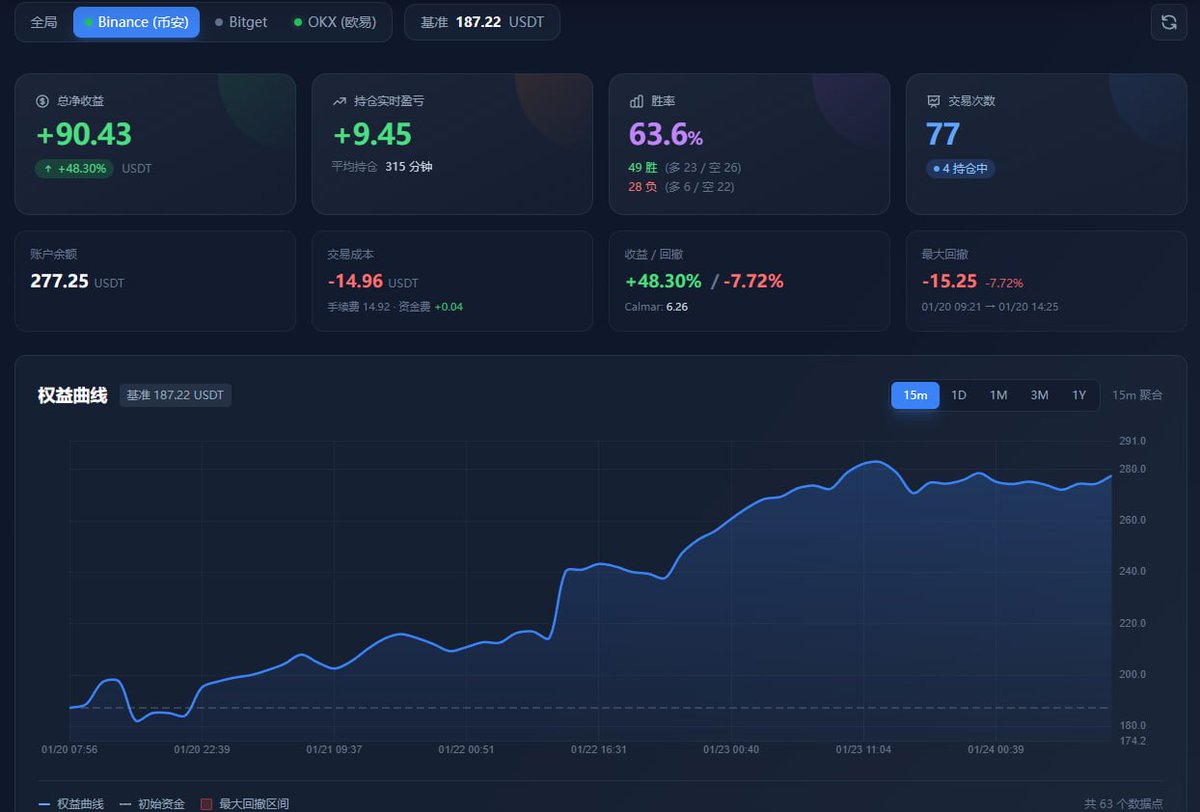The width and height of the screenshot is (1200, 812).
Task: Click the 最大回撤区间 red legend swatch
Action: coord(207,804)
